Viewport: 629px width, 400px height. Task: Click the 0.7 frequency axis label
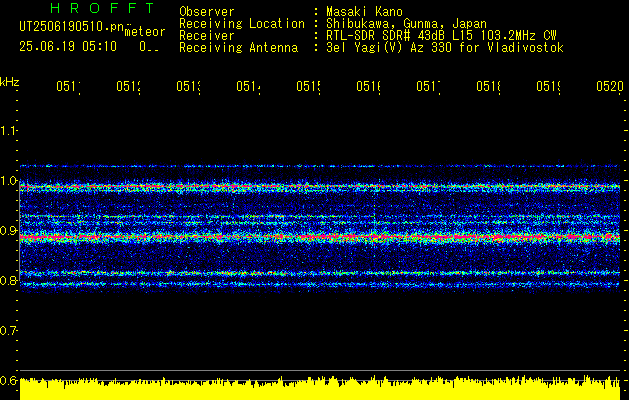click(x=8, y=331)
